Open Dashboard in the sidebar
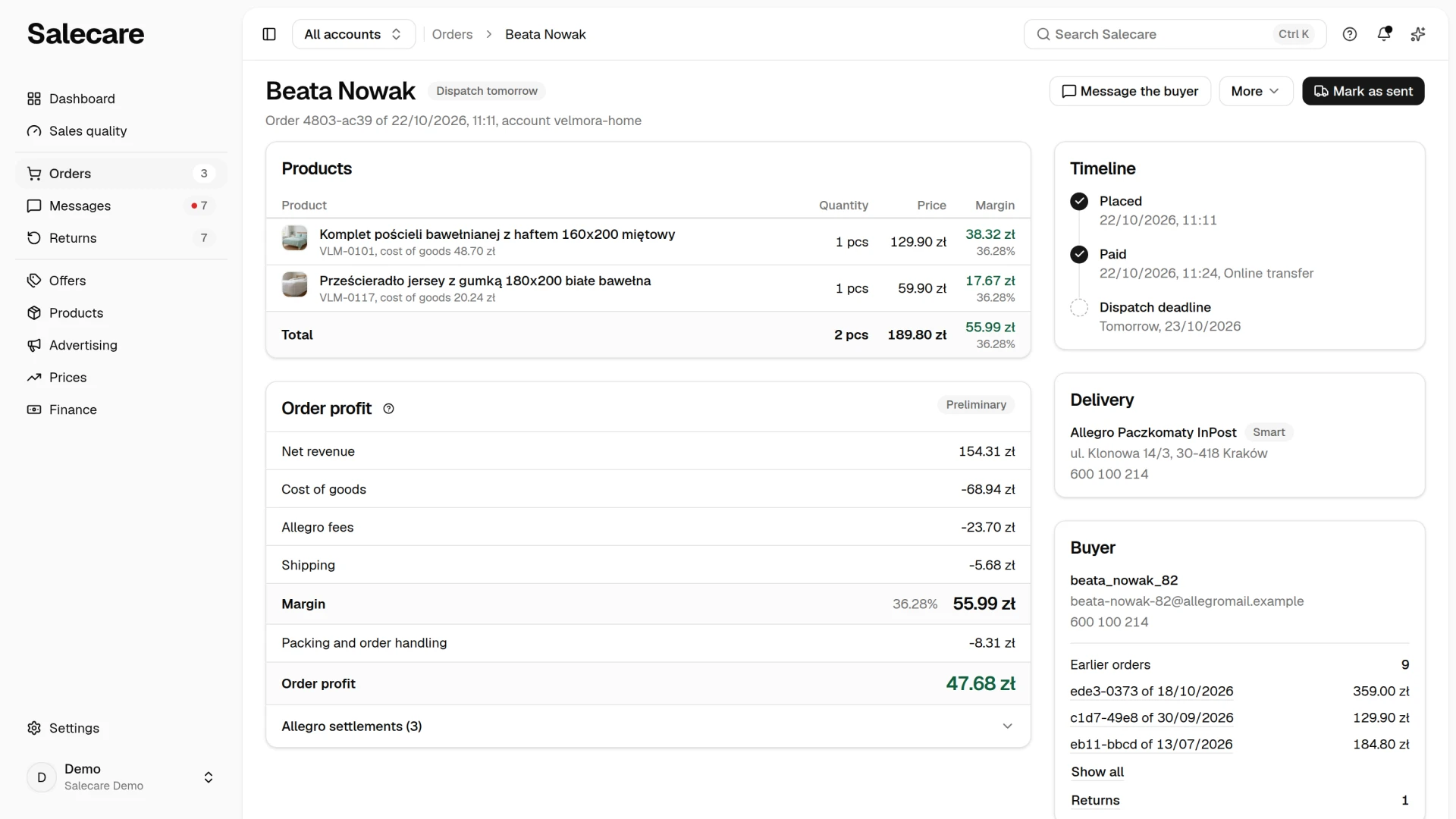Viewport: 1456px width, 819px height. pyautogui.click(x=121, y=99)
